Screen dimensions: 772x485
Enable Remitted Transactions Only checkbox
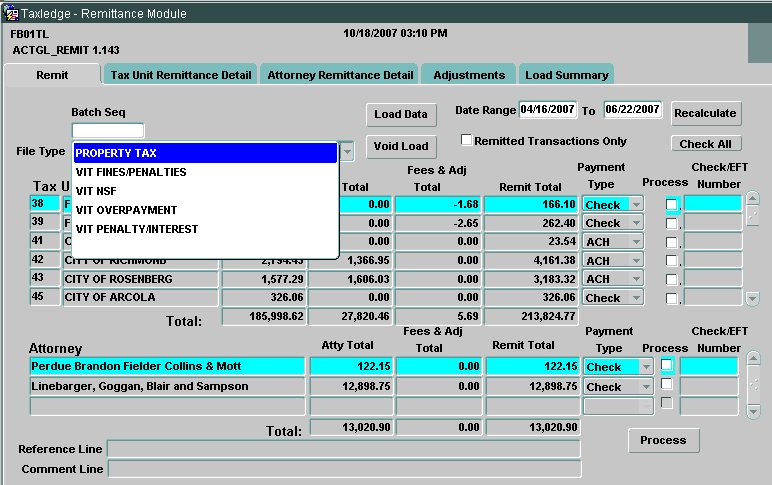pyautogui.click(x=466, y=141)
